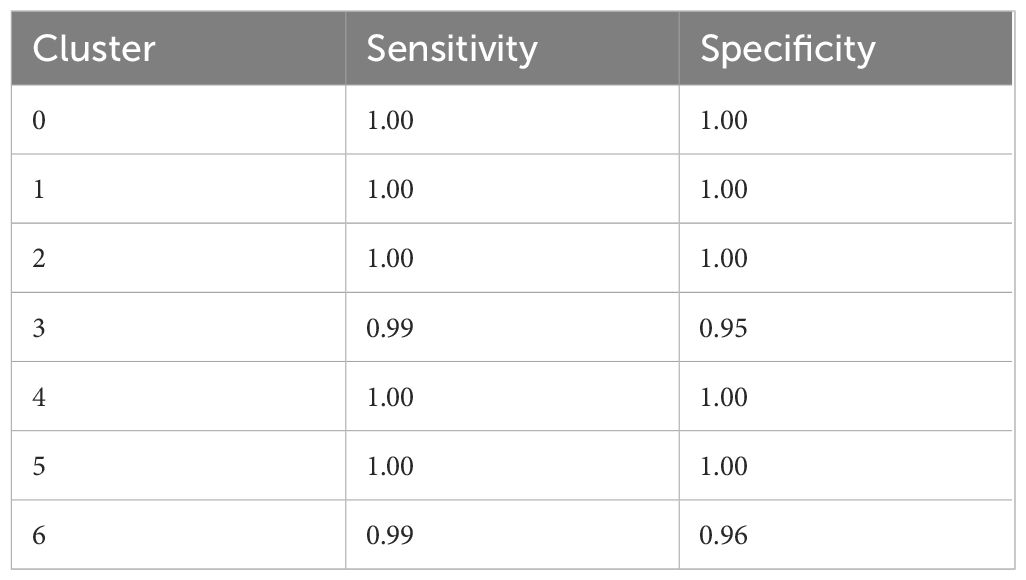Click Cluster 6 specificity value 0.96
1026x580 pixels.
[723, 535]
